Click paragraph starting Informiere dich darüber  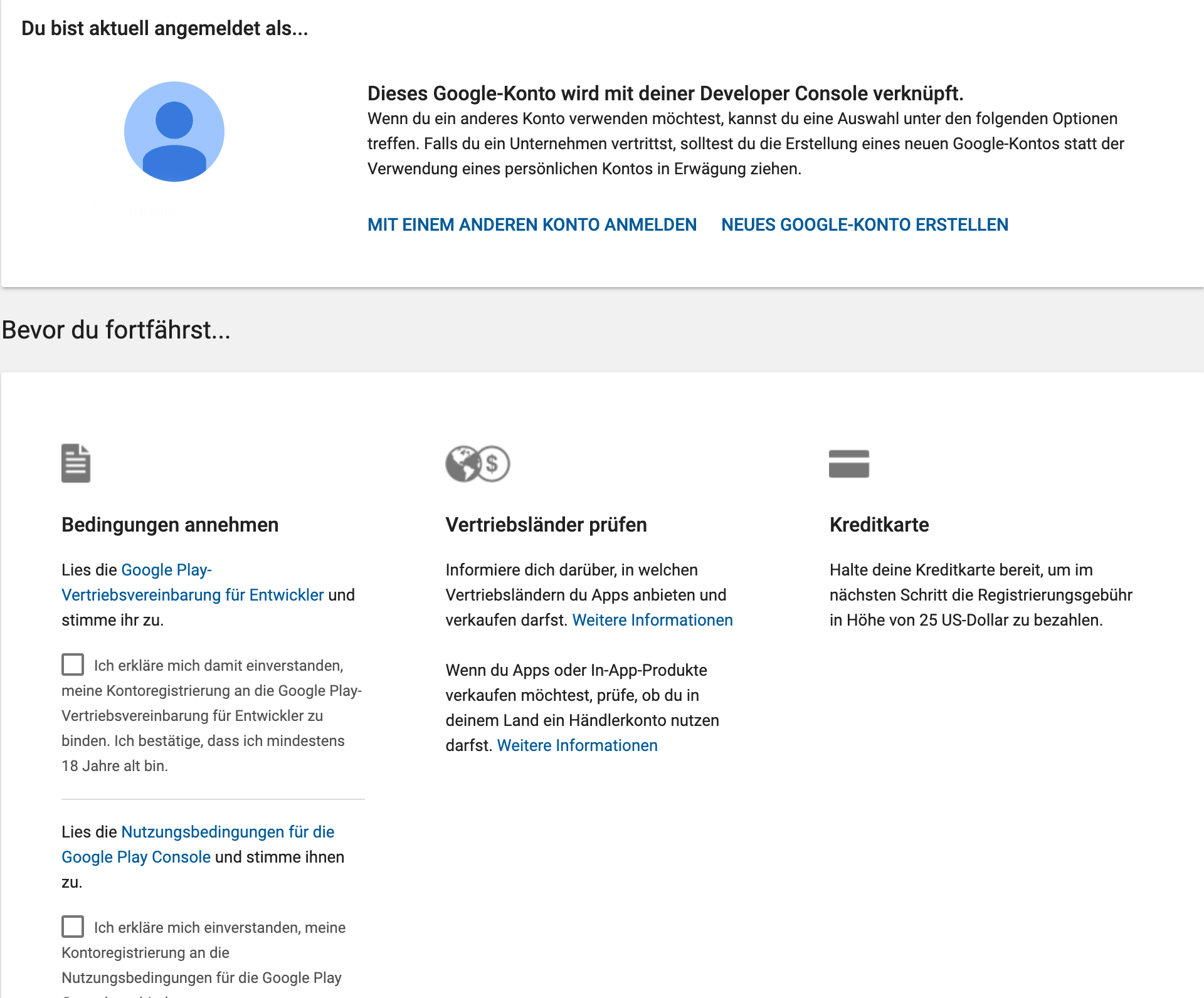point(589,595)
